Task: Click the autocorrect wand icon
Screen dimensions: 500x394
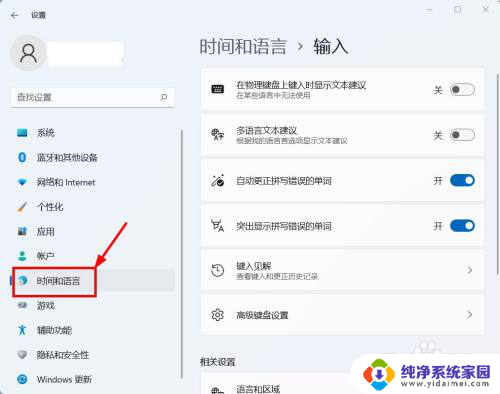Action: (218, 180)
